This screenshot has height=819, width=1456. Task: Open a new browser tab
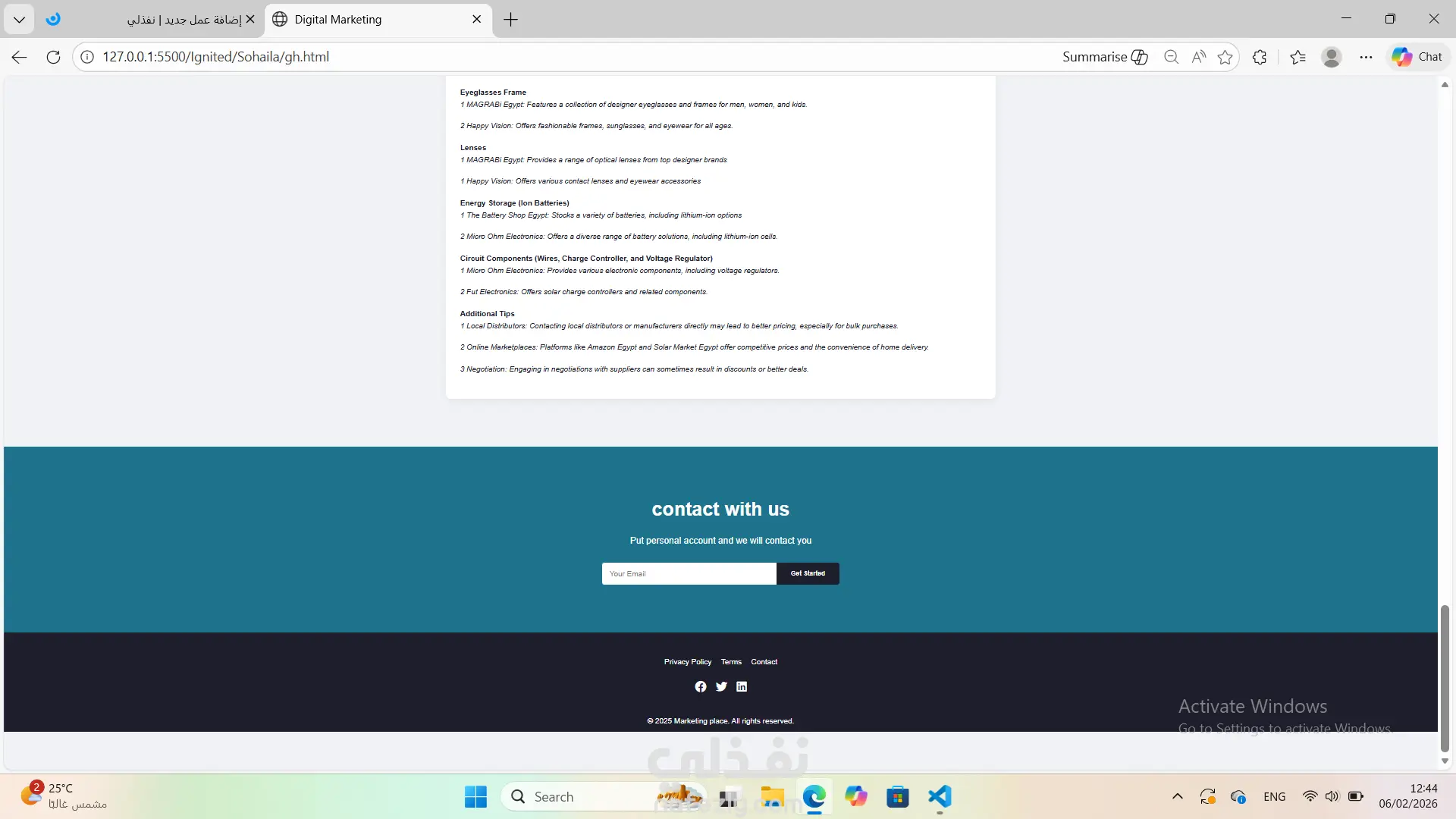coord(510,20)
